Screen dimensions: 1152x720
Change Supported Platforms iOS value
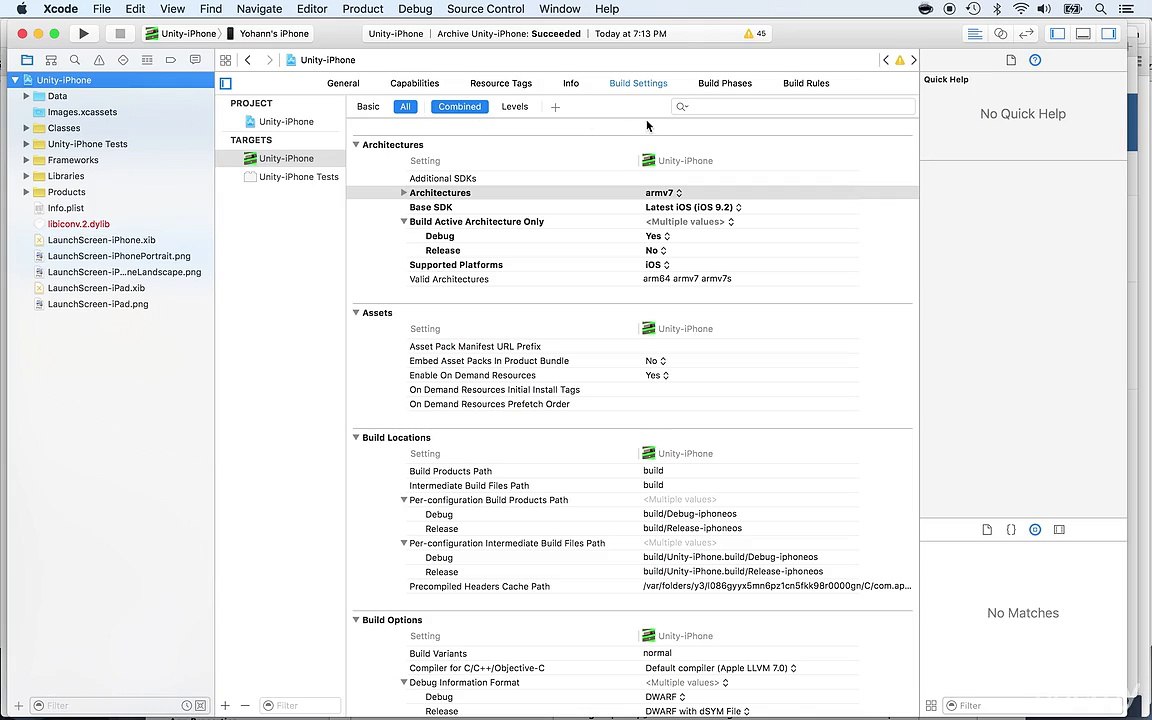point(658,264)
